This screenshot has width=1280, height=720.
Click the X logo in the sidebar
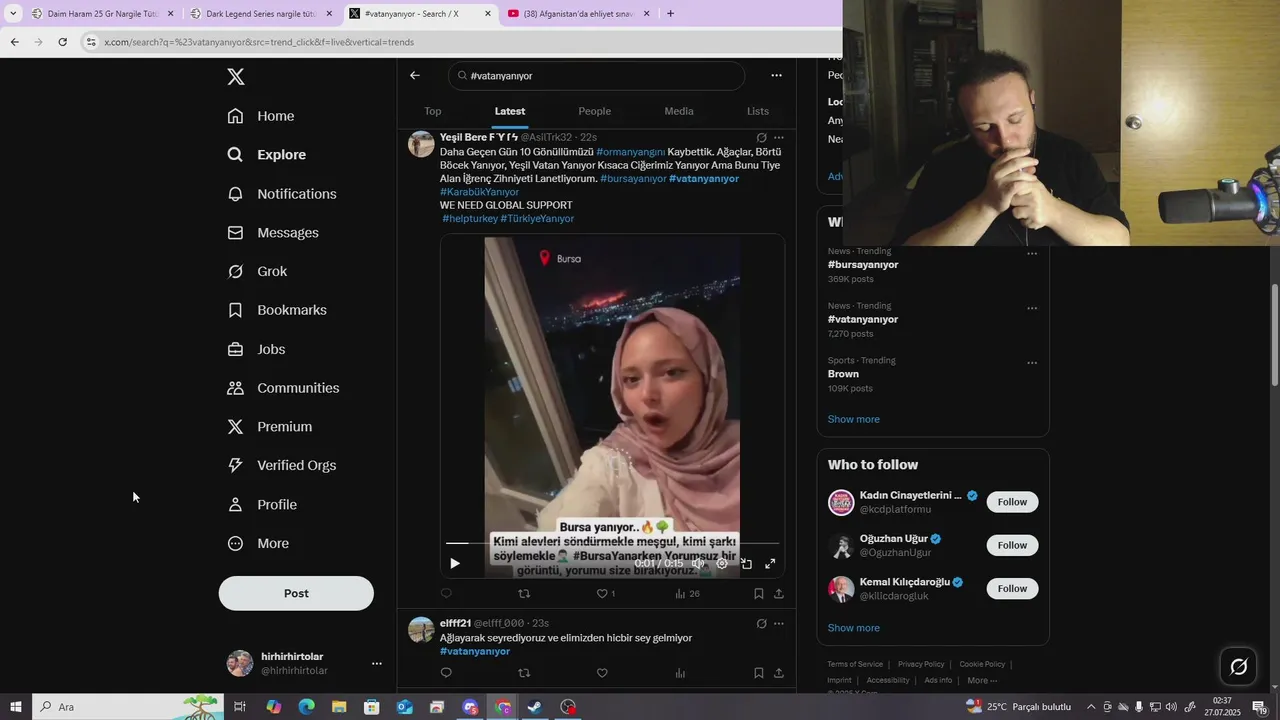point(235,77)
